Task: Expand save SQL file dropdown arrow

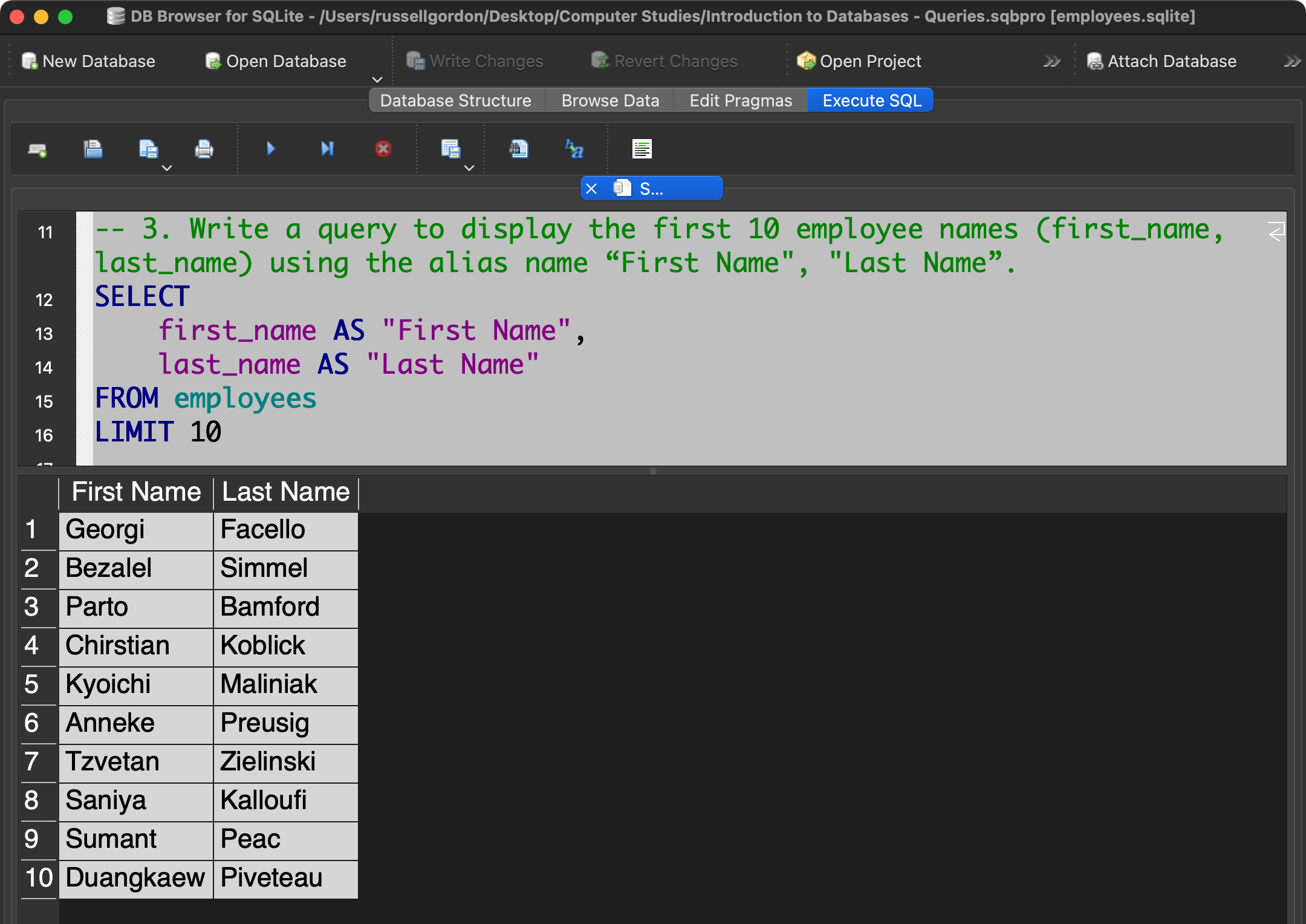Action: click(167, 168)
